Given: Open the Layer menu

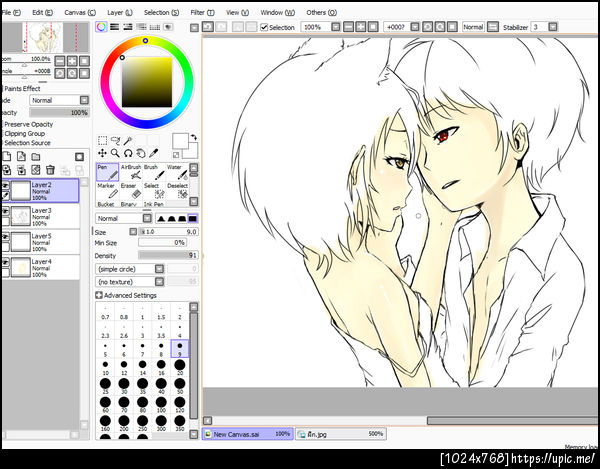Looking at the screenshot, I should point(120,13).
